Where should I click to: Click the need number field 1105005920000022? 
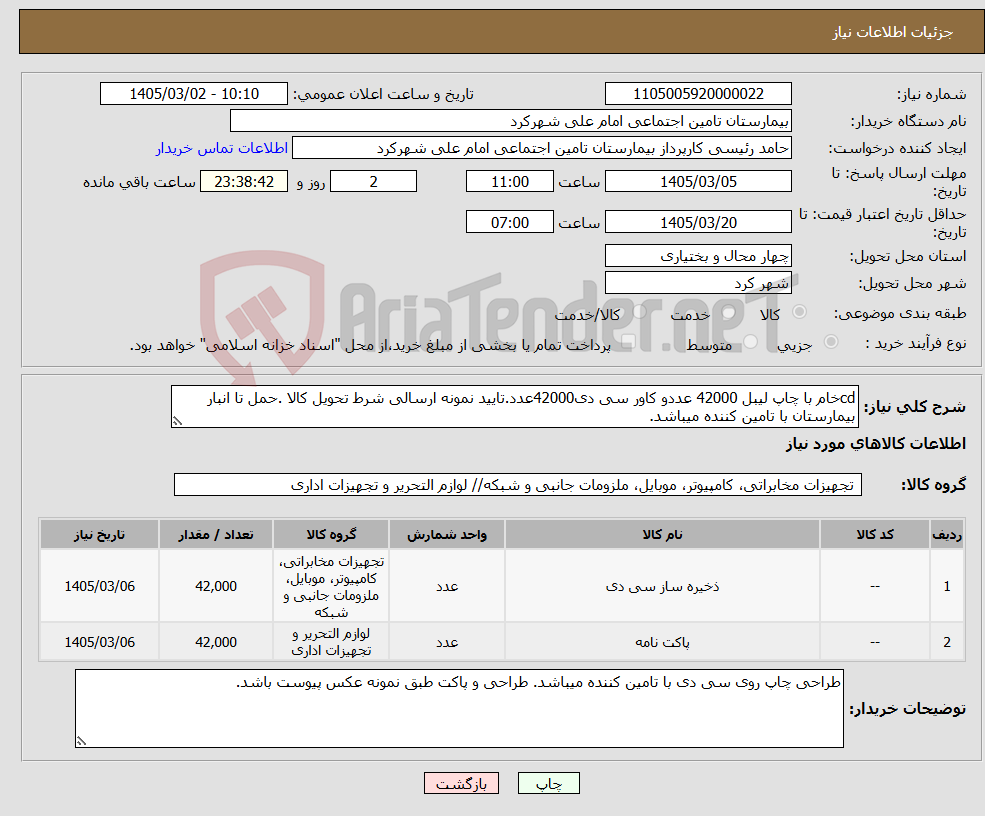coord(698,94)
